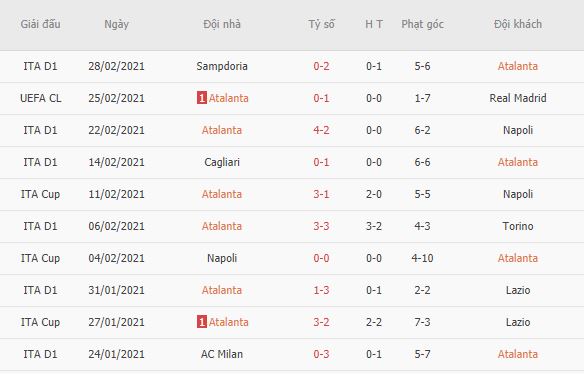
Task: Open the Real Madrid team link
Action: [x=518, y=98]
